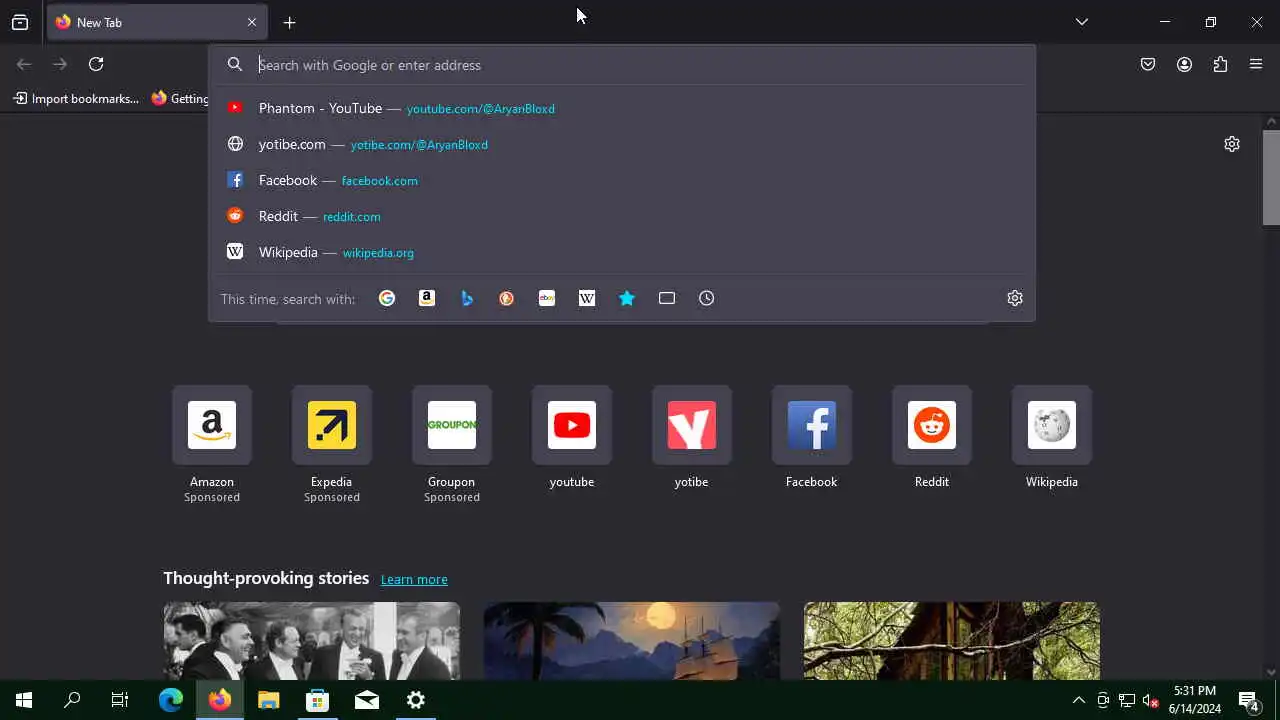The height and width of the screenshot is (720, 1280).
Task: Open story card with moonlit ship
Action: [632, 641]
